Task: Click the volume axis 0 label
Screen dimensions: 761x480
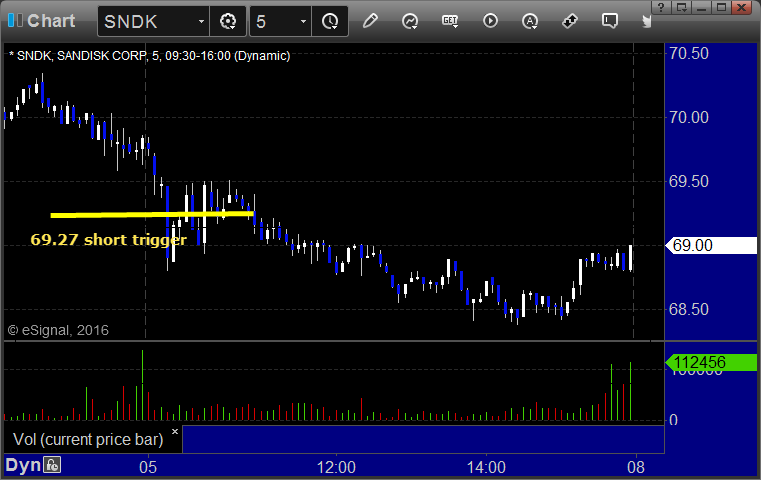Action: tap(673, 420)
